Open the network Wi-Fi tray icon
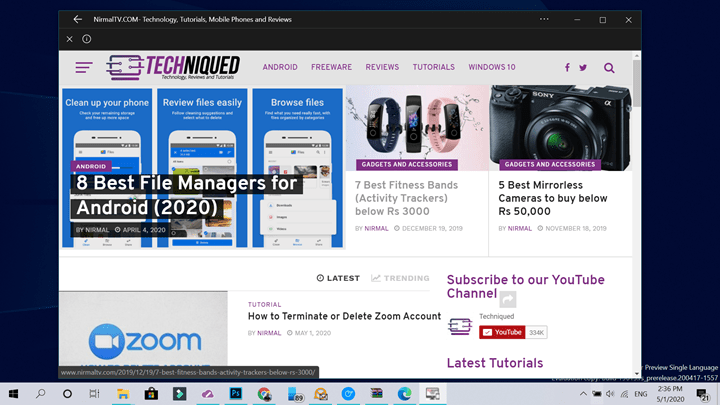Screen dimensions: 720x405 click(x=624, y=394)
